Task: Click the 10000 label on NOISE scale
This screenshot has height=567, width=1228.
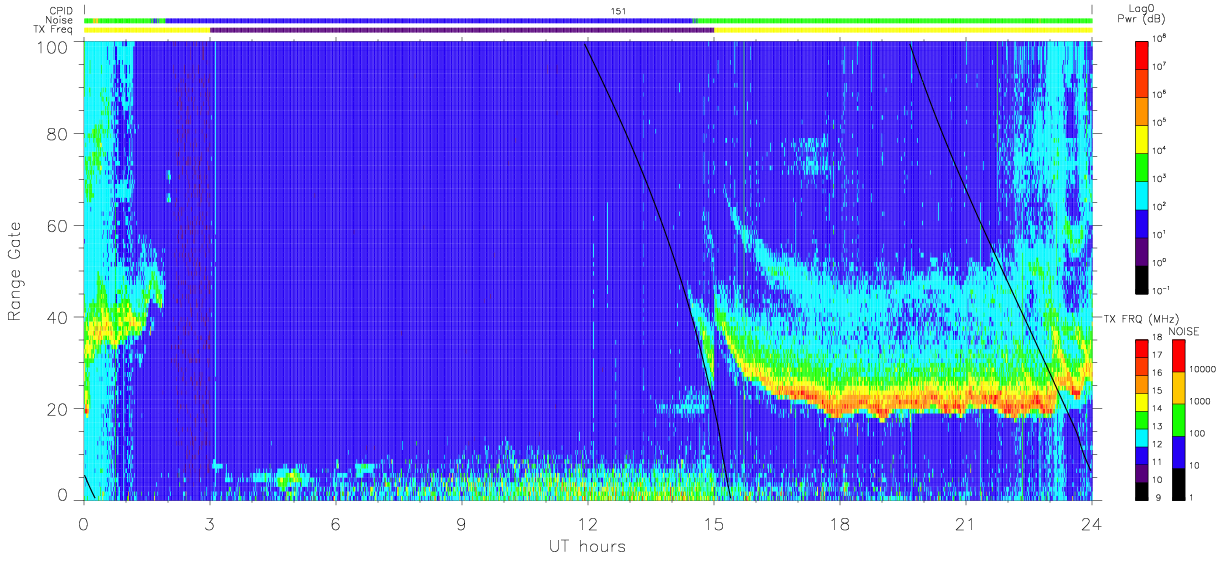Action: click(1204, 371)
